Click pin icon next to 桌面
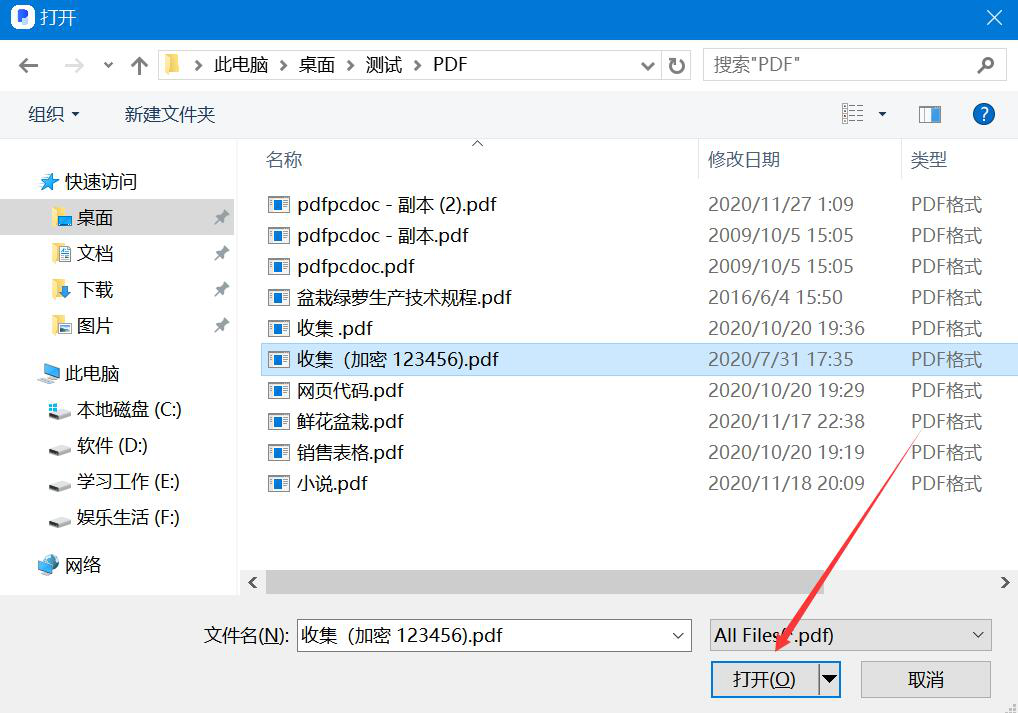This screenshot has height=713, width=1018. point(221,218)
